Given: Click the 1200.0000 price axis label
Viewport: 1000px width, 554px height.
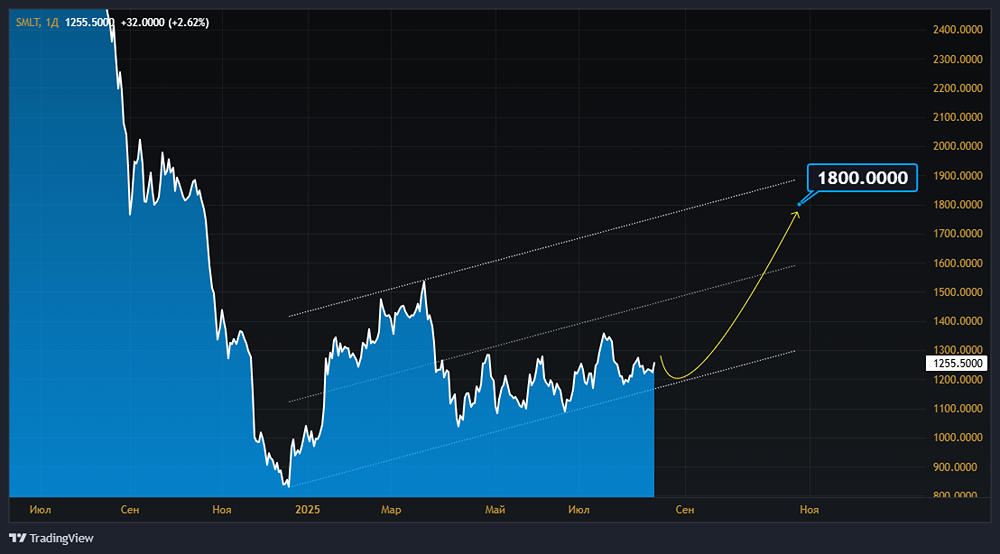Looking at the screenshot, I should 957,379.
